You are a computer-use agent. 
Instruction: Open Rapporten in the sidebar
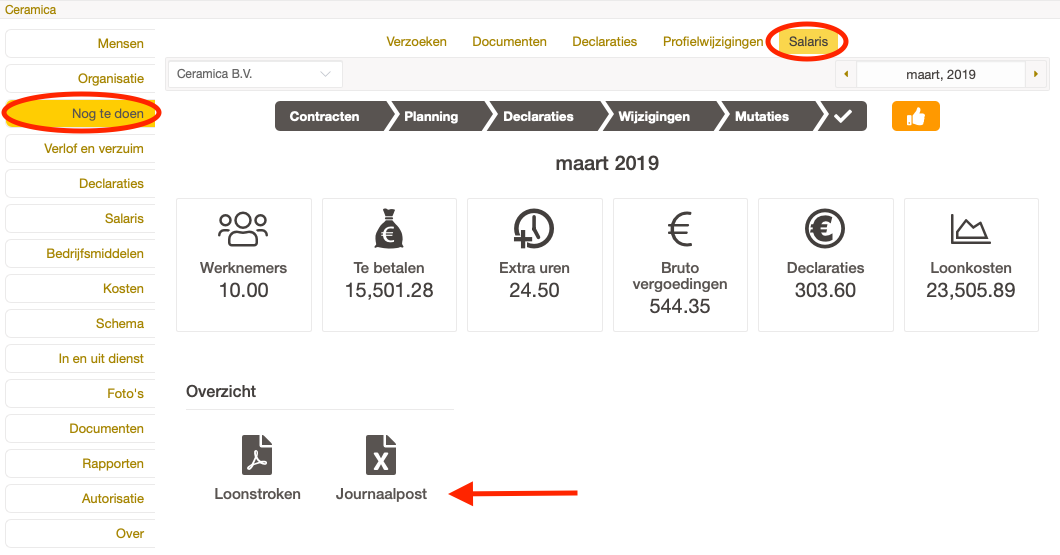pos(112,464)
